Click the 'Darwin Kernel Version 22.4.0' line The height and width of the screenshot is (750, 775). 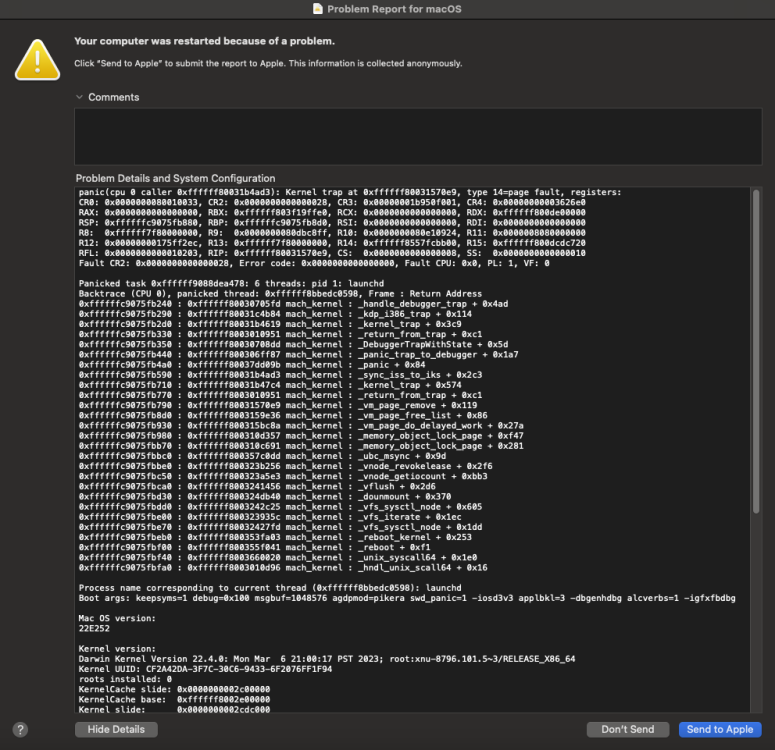tap(327, 659)
